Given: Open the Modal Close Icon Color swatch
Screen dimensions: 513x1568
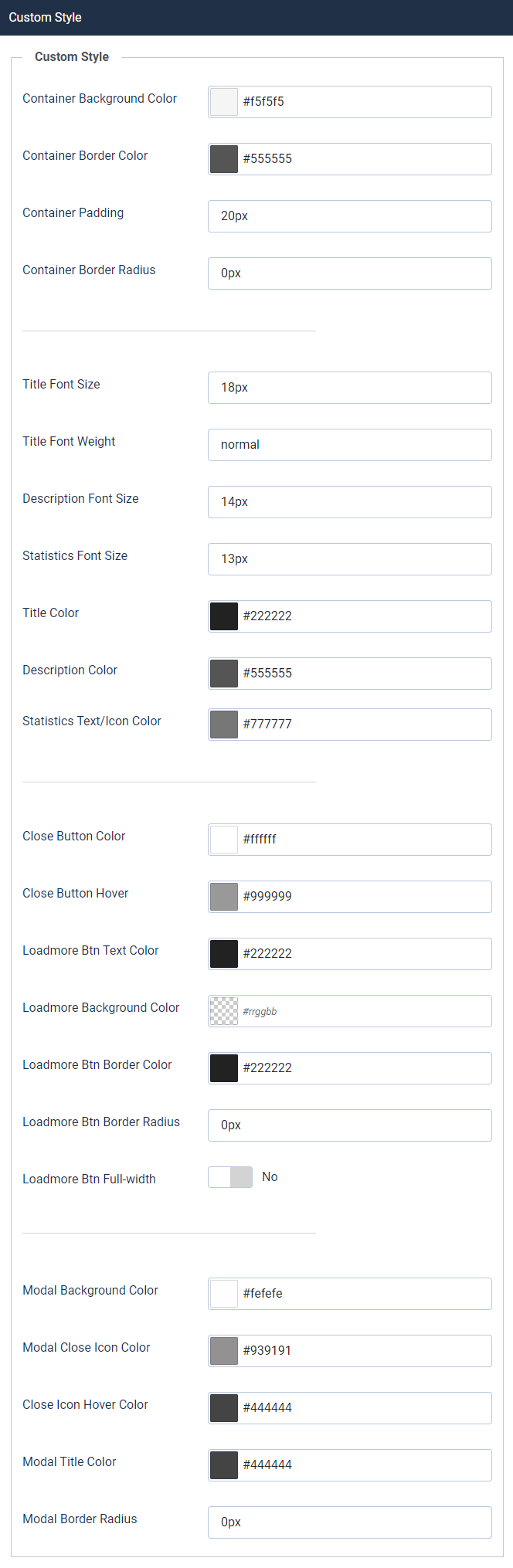Looking at the screenshot, I should [x=224, y=1351].
